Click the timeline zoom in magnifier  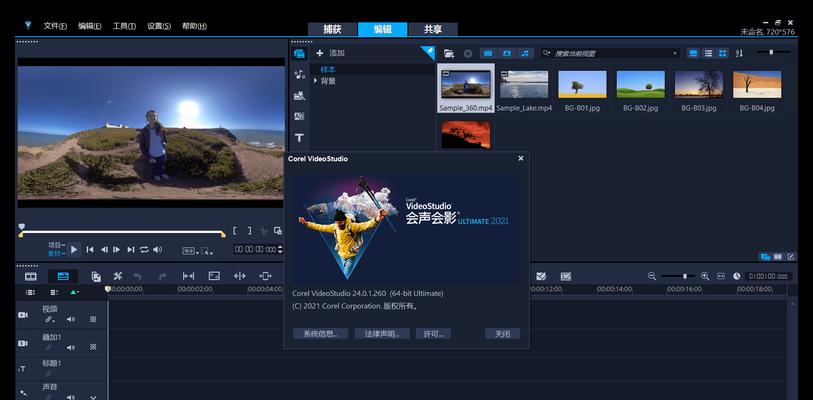[705, 277]
